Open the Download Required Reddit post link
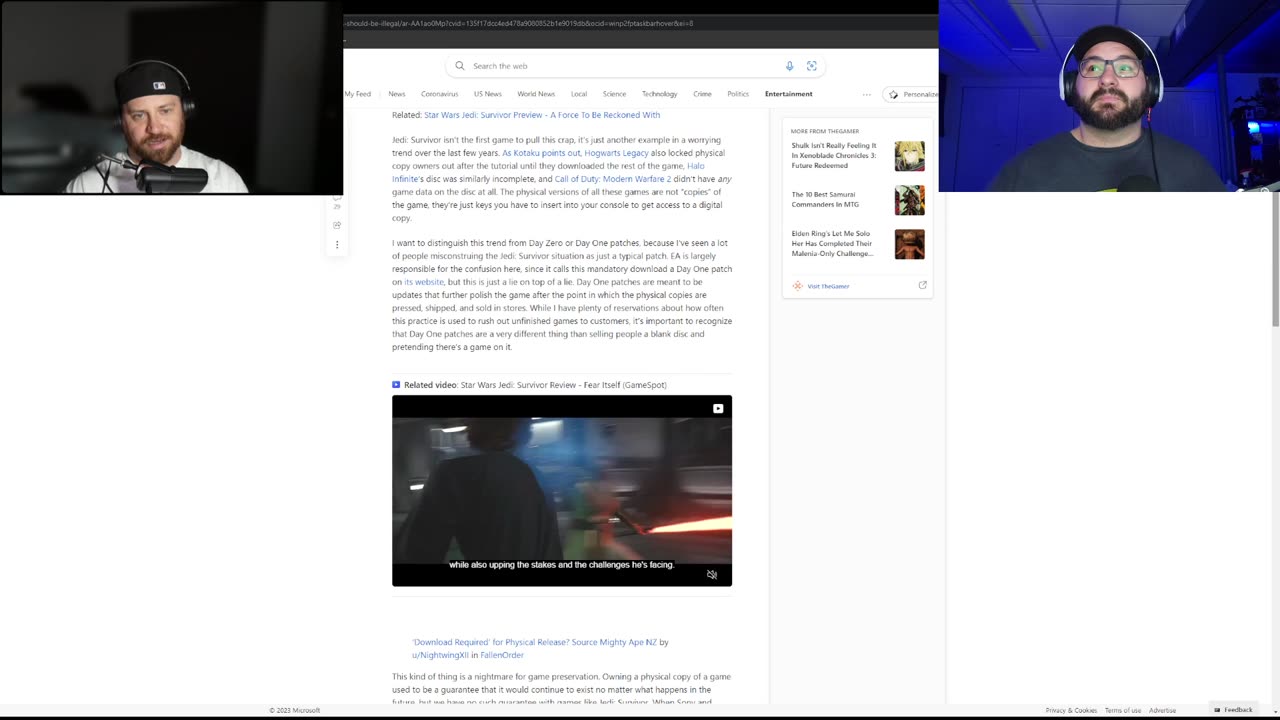The height and width of the screenshot is (720, 1280). point(535,642)
